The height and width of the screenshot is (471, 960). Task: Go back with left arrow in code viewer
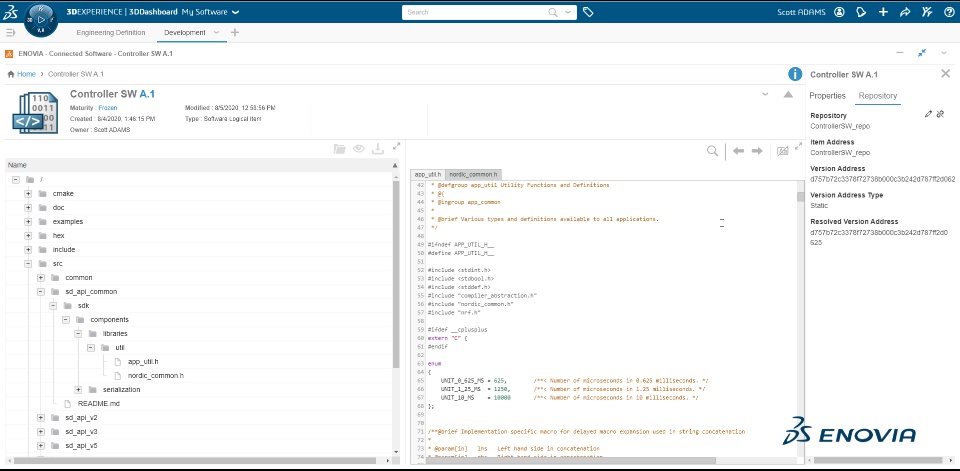[x=738, y=151]
